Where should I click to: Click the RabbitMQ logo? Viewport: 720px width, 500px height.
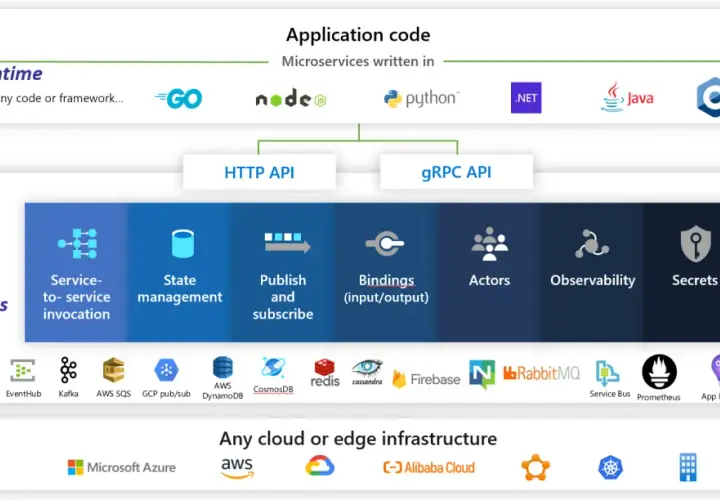542,373
